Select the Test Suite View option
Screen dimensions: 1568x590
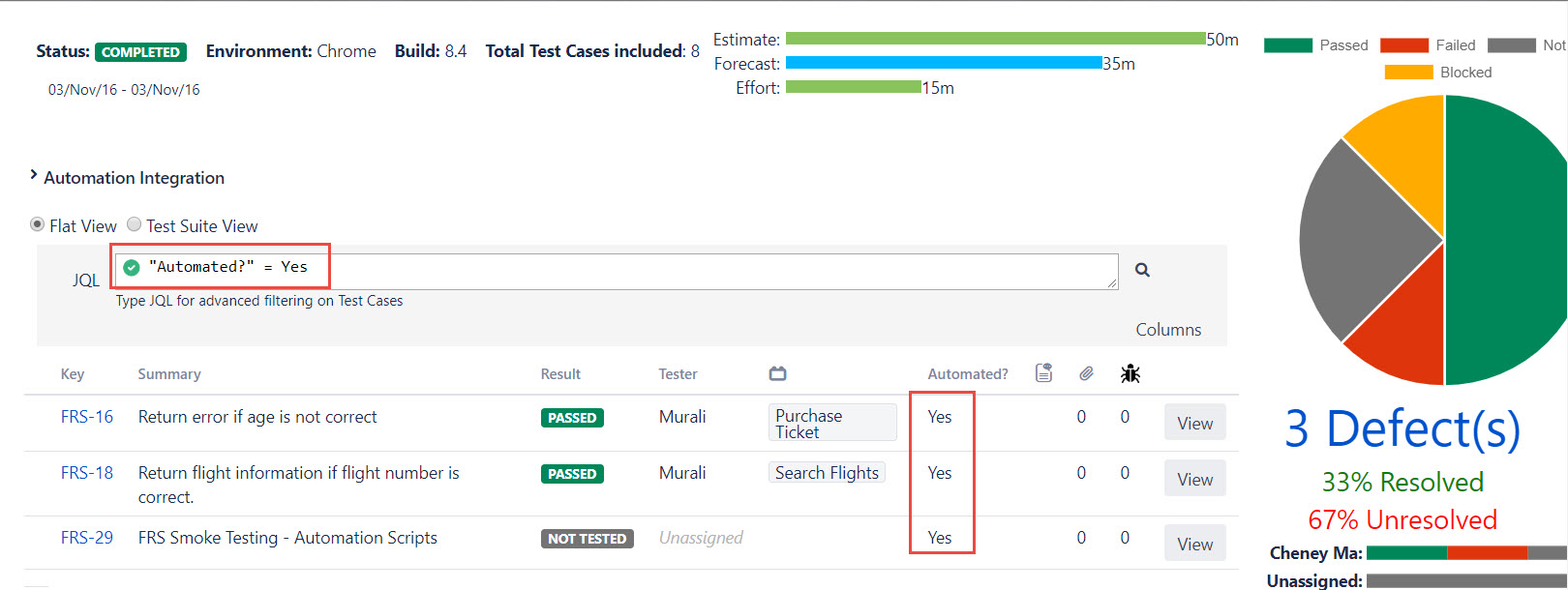pyautogui.click(x=135, y=224)
